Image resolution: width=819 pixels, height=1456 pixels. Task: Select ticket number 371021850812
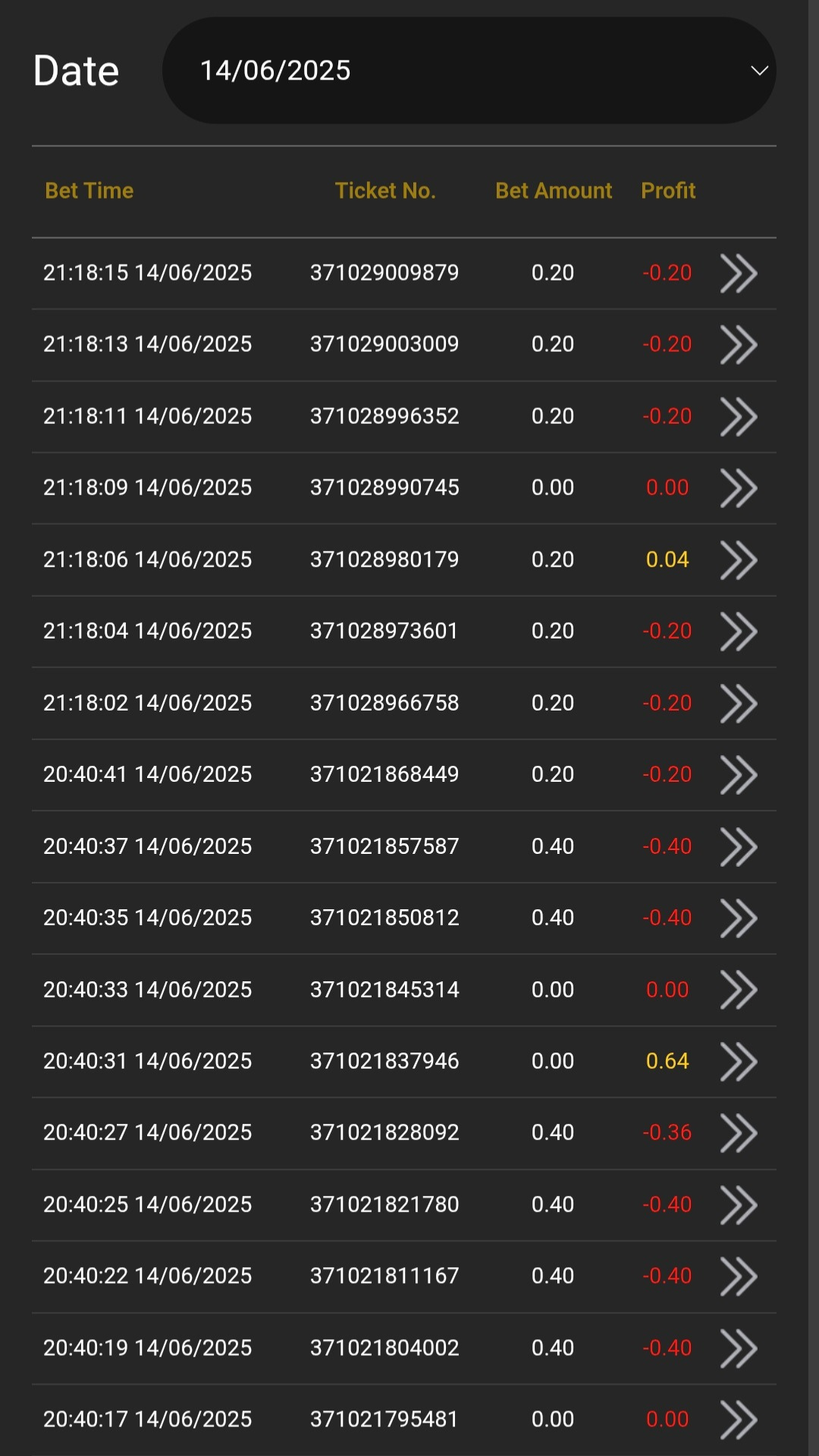[x=384, y=917]
